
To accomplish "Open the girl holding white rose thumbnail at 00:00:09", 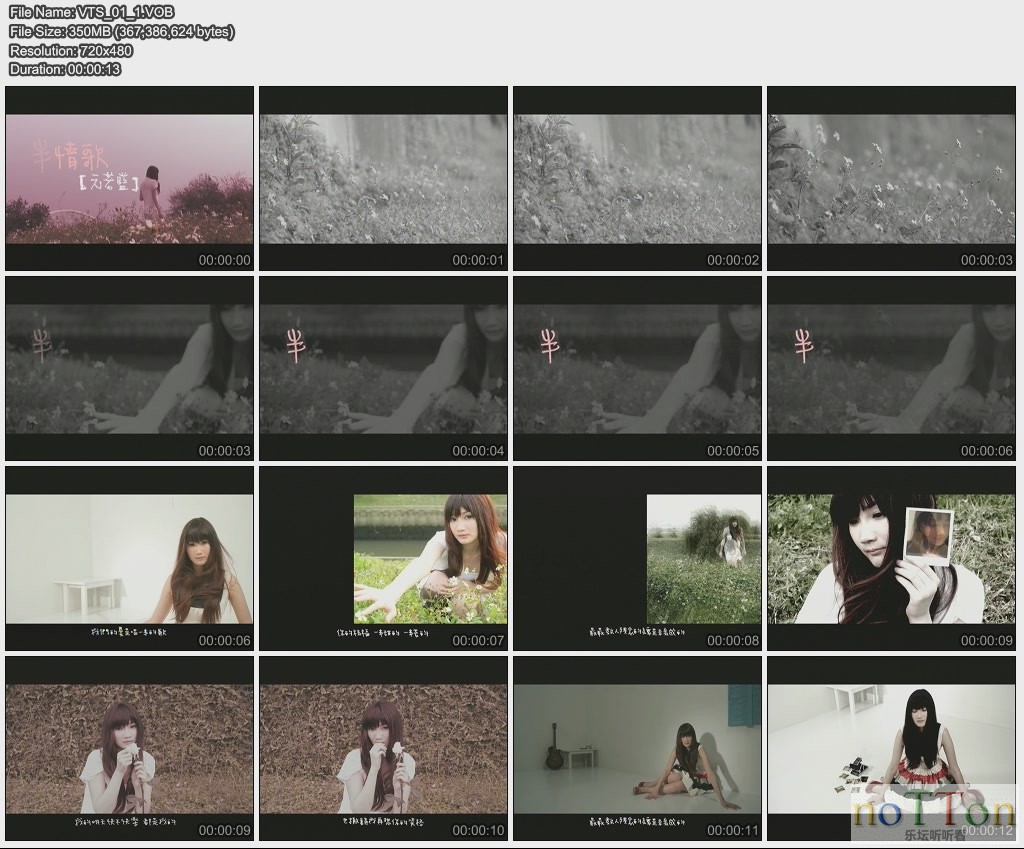I will pyautogui.click(x=129, y=748).
